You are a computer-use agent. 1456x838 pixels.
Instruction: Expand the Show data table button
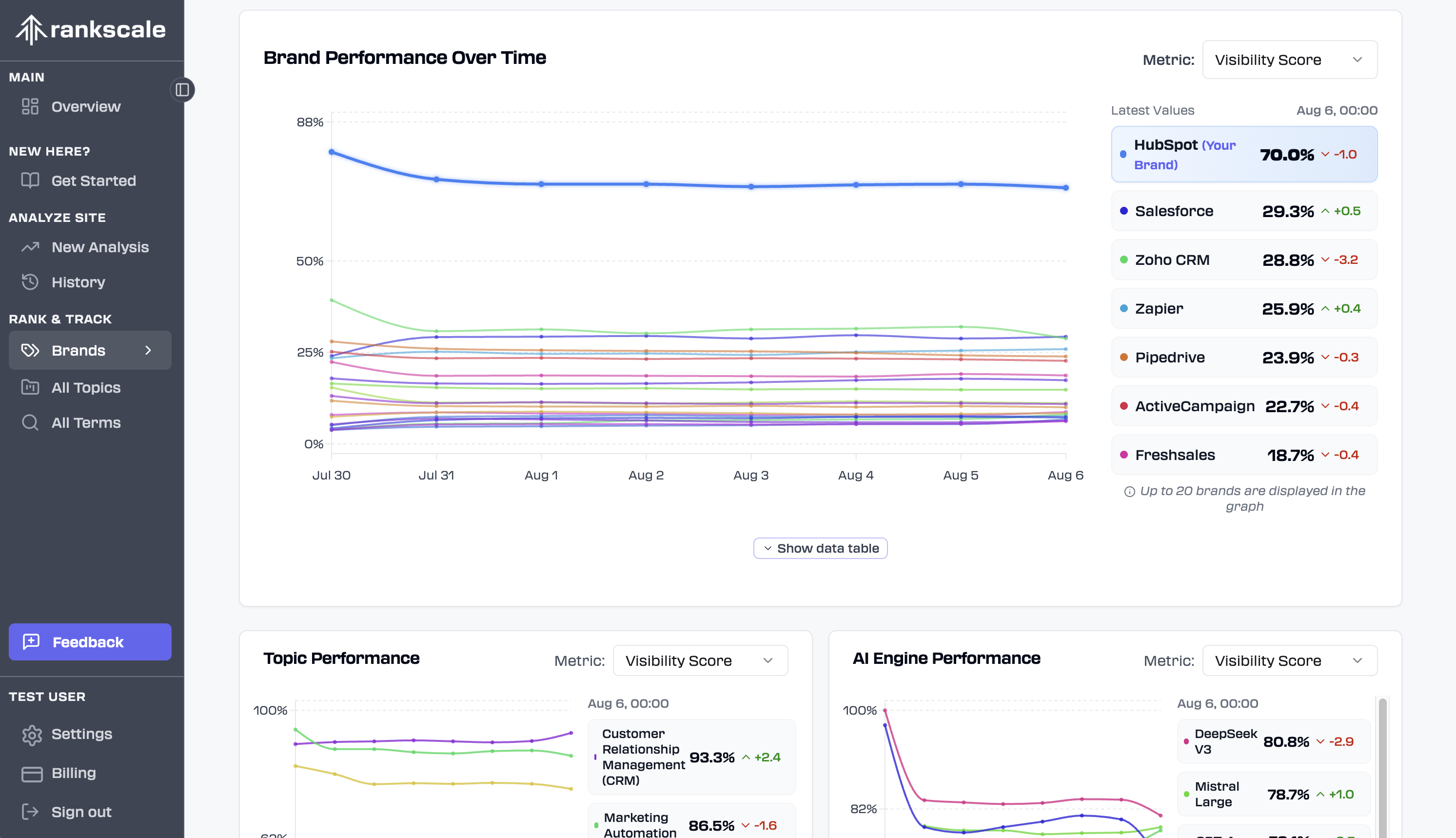[820, 548]
